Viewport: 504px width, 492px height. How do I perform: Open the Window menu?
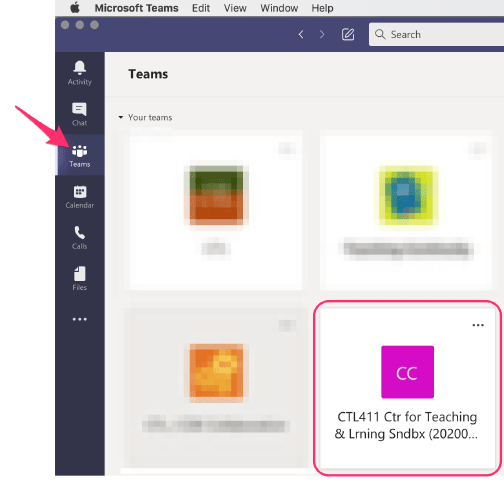(x=279, y=8)
